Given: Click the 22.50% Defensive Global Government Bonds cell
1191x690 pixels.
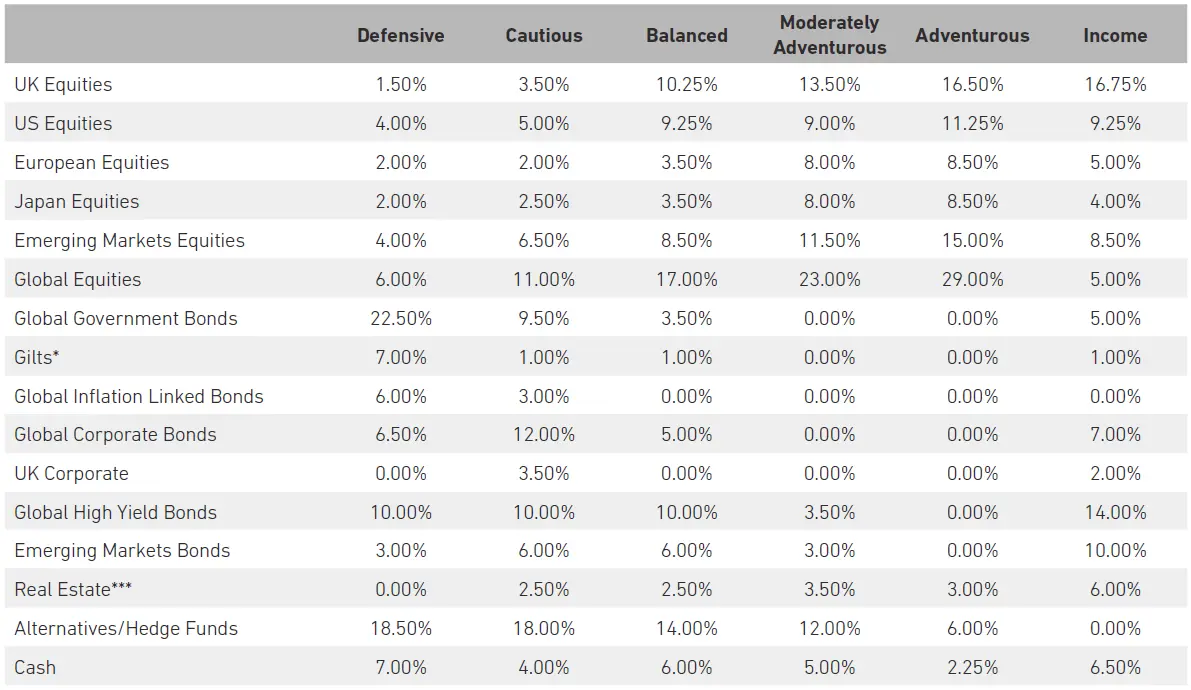Looking at the screenshot, I should pyautogui.click(x=400, y=319).
